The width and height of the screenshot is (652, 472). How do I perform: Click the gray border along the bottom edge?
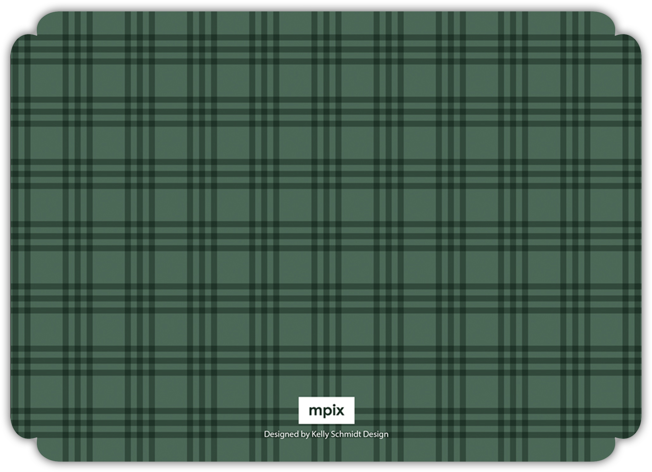[x=326, y=466]
